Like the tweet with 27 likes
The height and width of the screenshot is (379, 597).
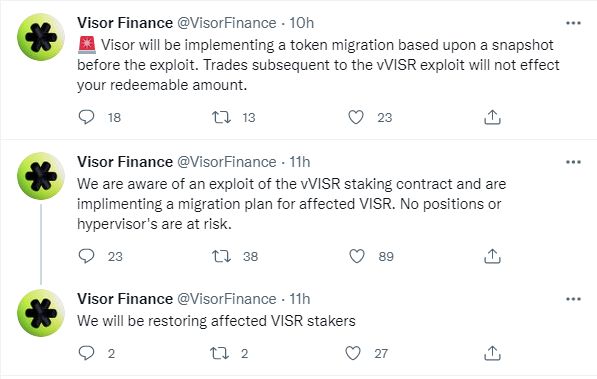point(353,353)
